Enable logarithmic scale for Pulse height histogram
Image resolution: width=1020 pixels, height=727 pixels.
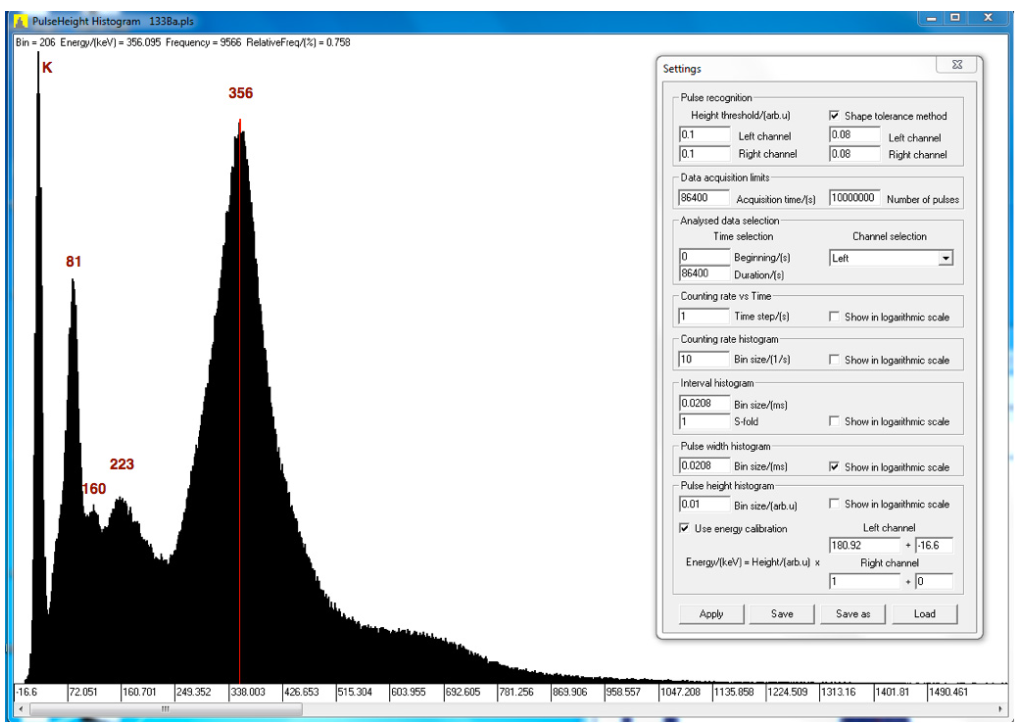(x=834, y=504)
